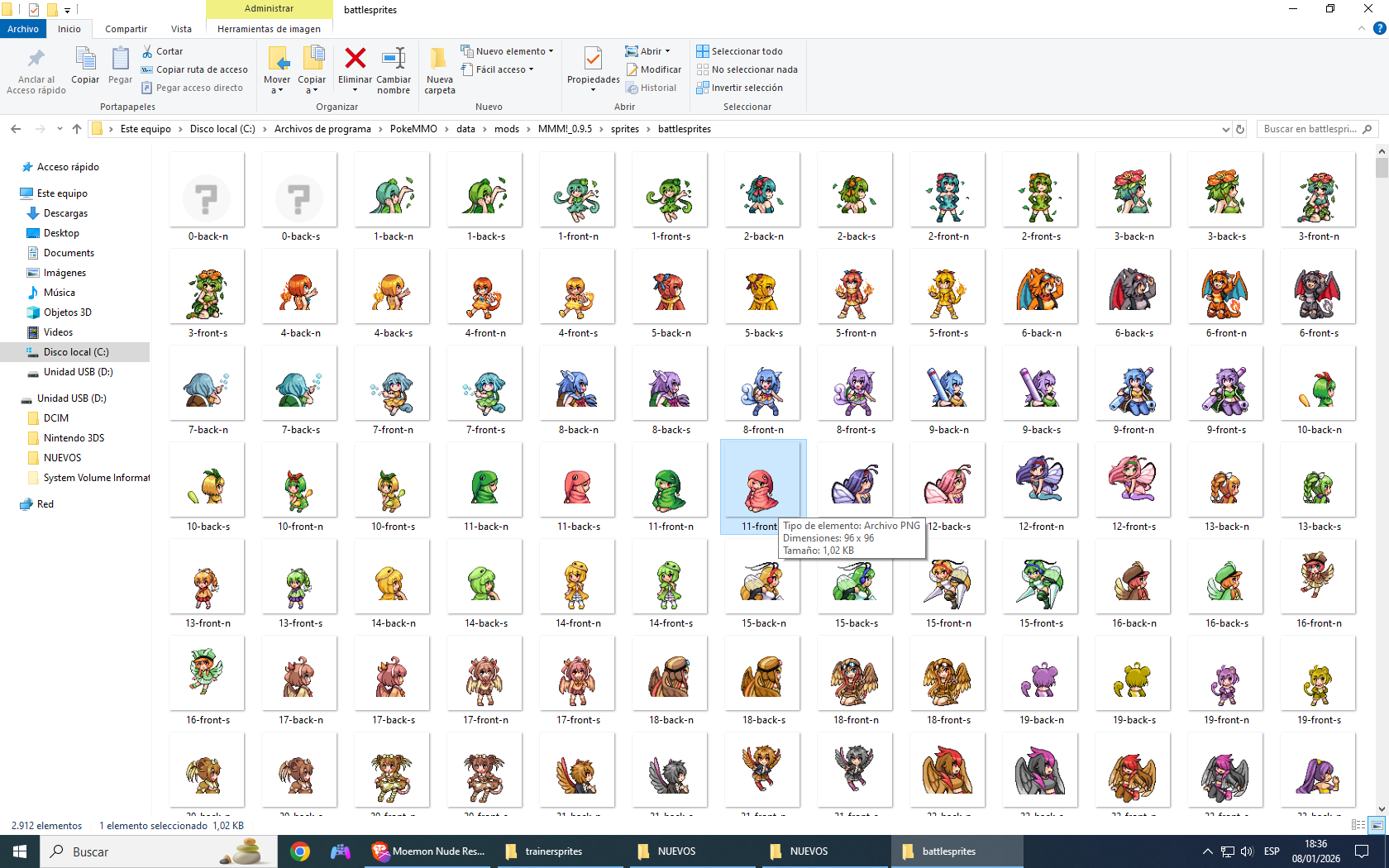Open Chrome from the taskbar
Screen dimensions: 1389x868
300,851
